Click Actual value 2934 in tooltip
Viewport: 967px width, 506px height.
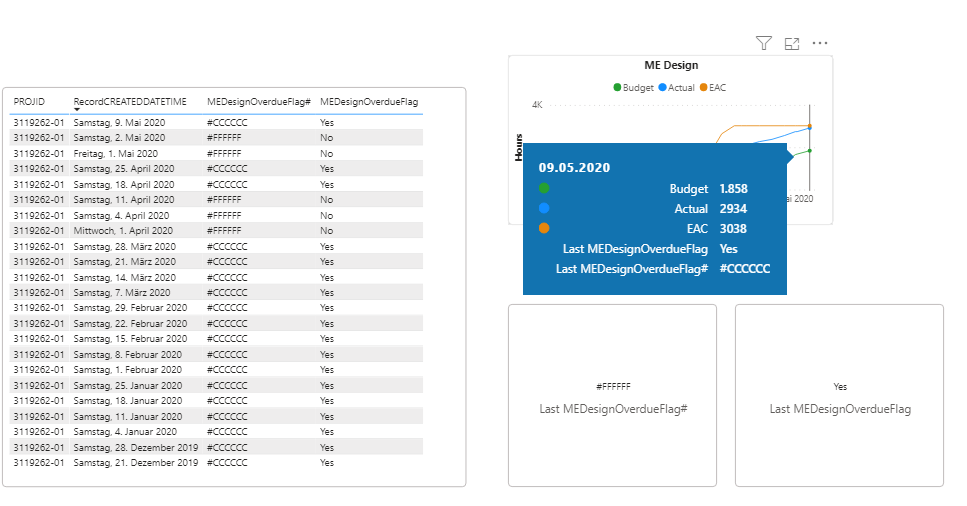coord(733,209)
